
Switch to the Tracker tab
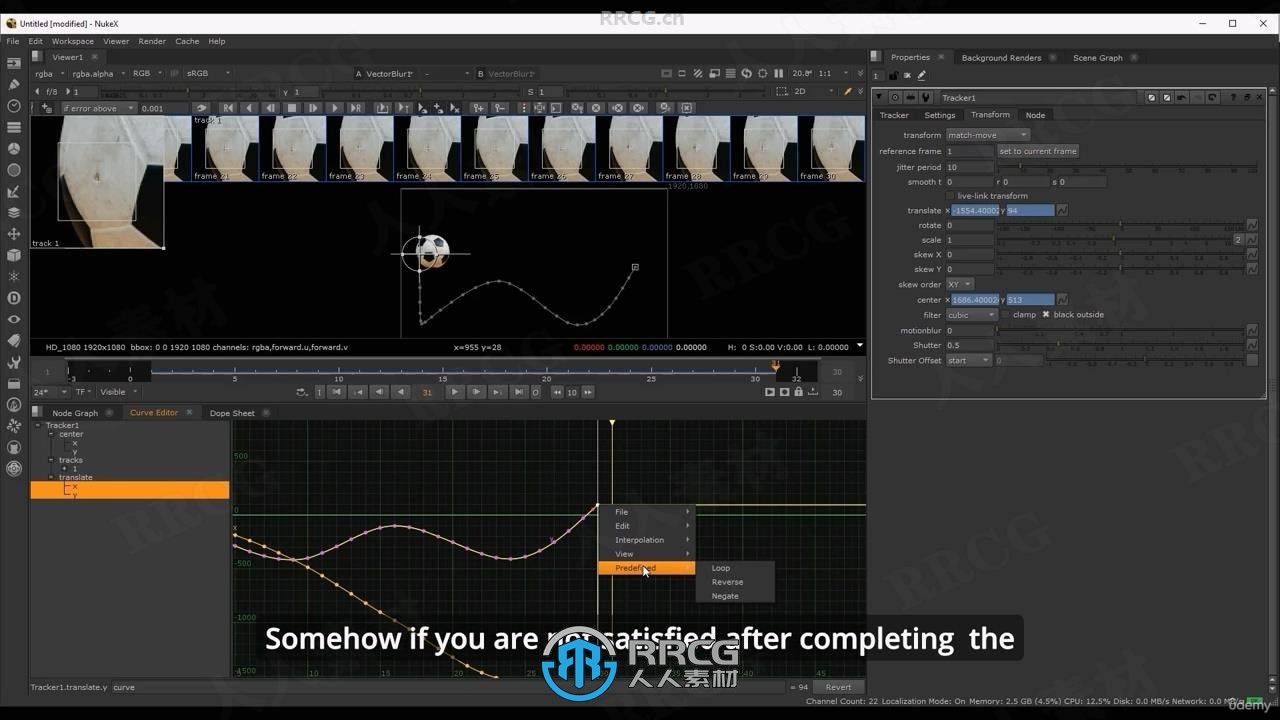click(x=894, y=115)
